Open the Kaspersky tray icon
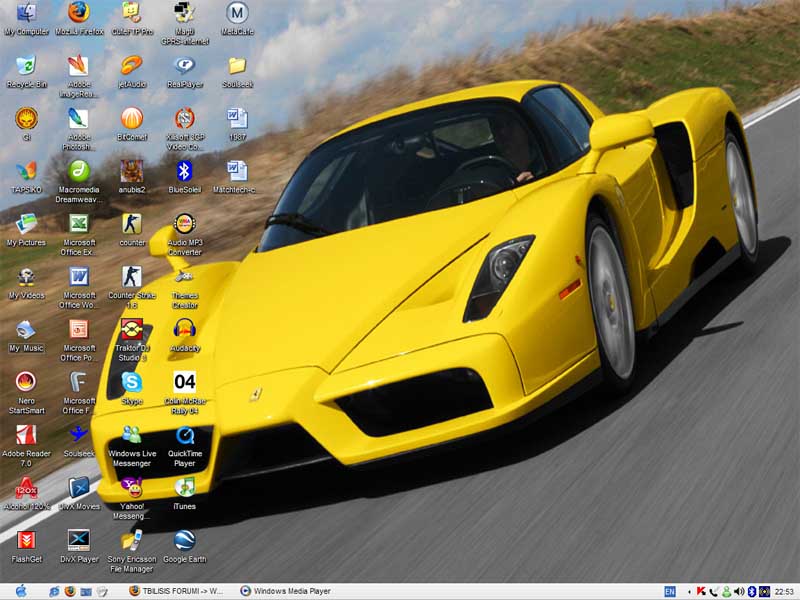 pos(702,591)
